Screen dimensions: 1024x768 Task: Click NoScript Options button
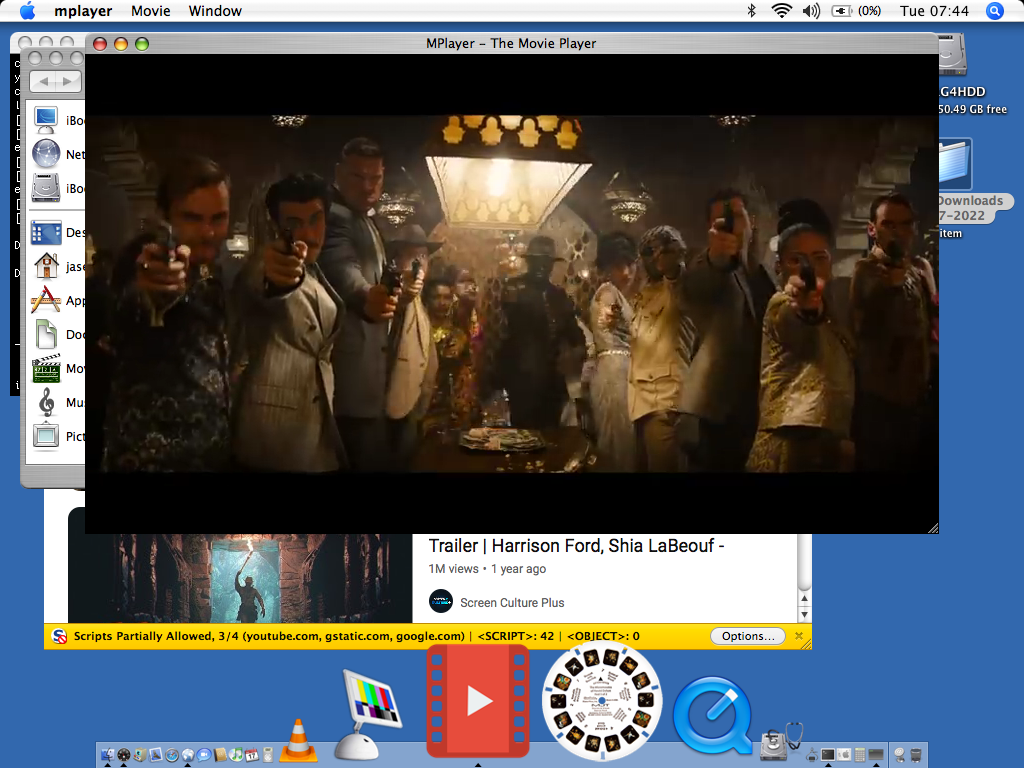(x=748, y=636)
